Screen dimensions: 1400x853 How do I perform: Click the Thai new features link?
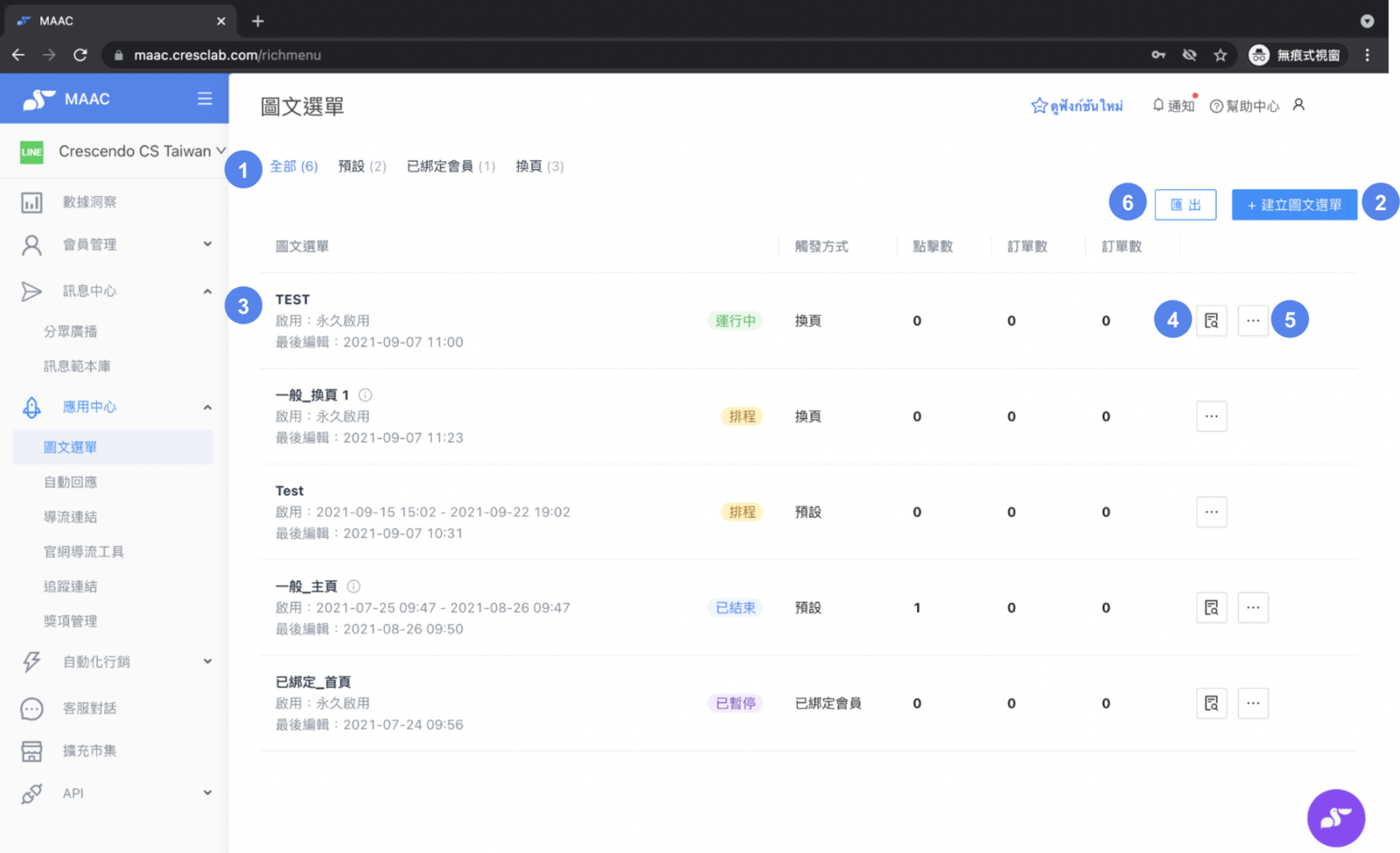(1077, 106)
